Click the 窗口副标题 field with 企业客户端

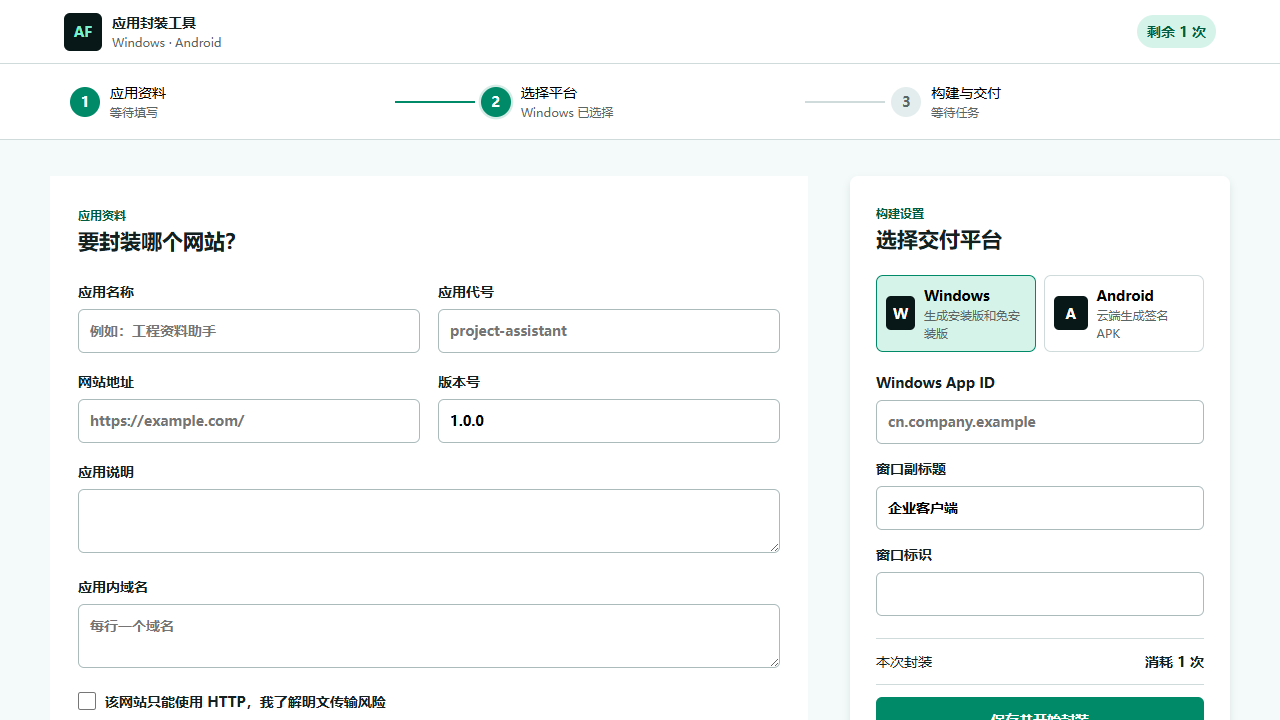click(x=1040, y=508)
